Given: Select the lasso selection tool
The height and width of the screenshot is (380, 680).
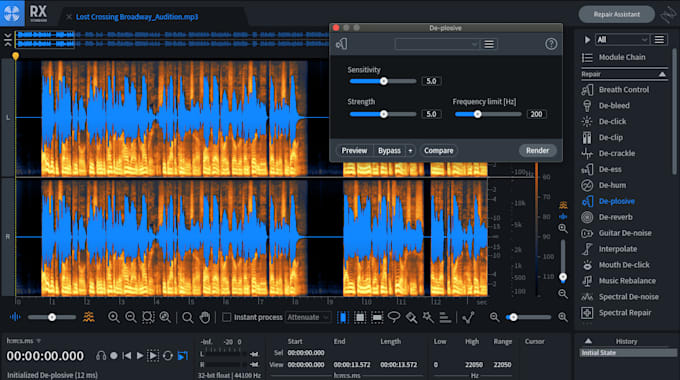Looking at the screenshot, I should pyautogui.click(x=394, y=317).
